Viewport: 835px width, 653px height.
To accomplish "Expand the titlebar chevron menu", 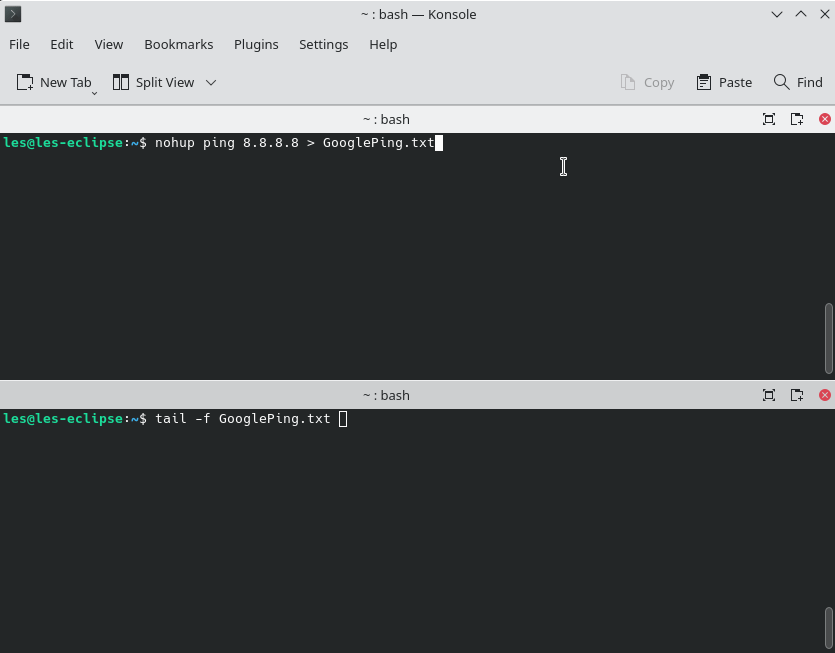I will click(776, 14).
